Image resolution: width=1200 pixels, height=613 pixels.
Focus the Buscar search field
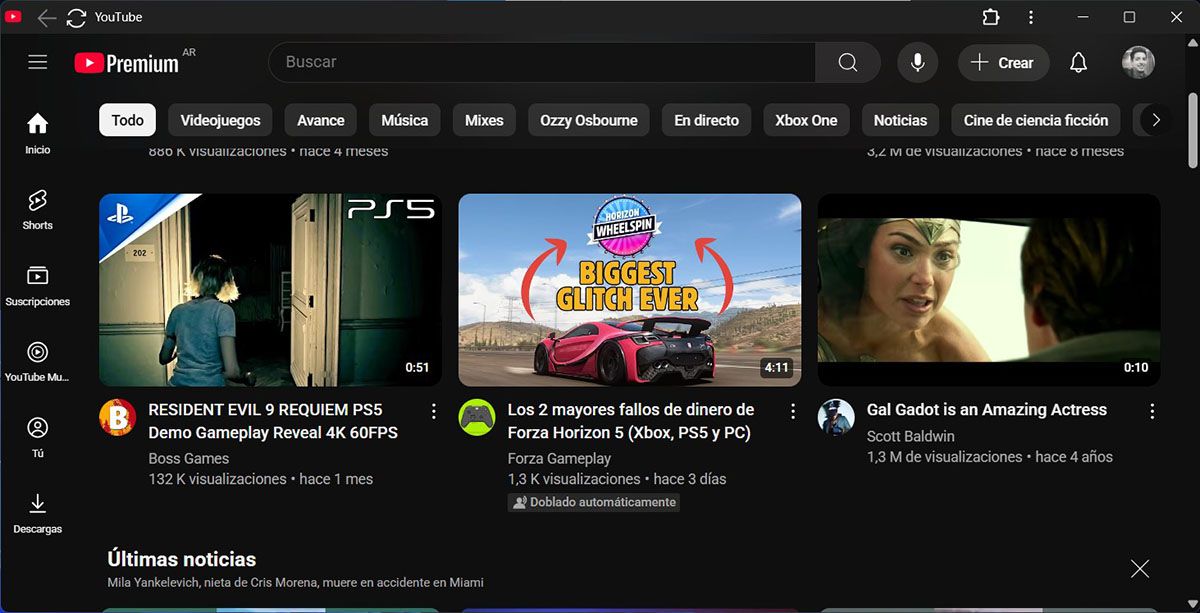point(541,62)
